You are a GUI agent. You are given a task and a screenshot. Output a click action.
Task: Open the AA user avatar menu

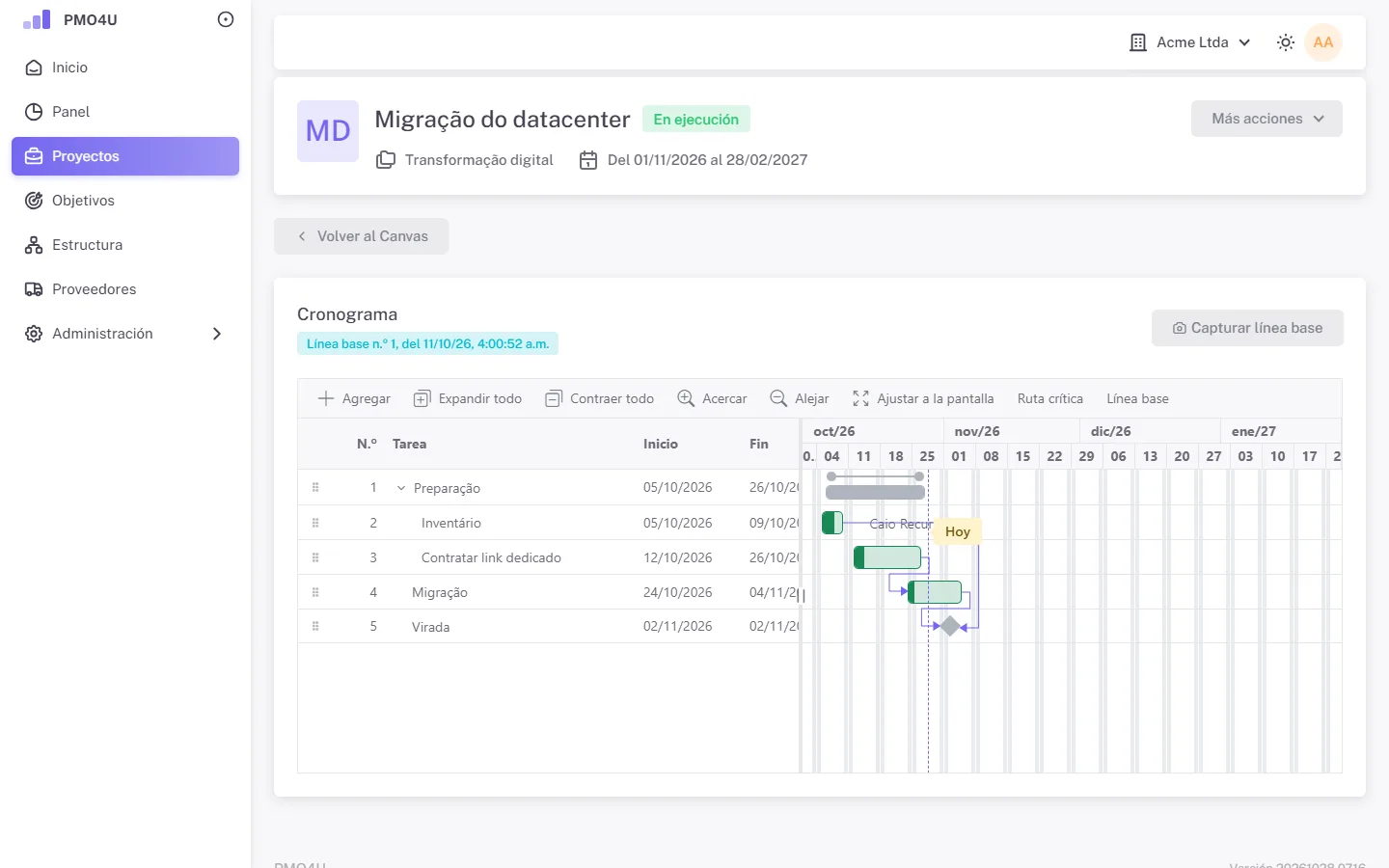(x=1323, y=42)
